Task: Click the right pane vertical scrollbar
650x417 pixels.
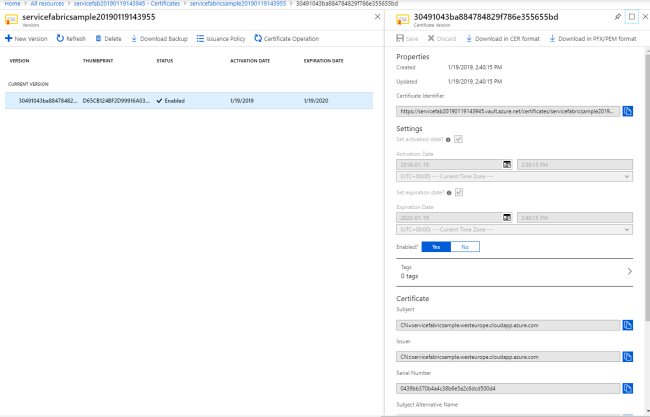Action: tap(648, 187)
